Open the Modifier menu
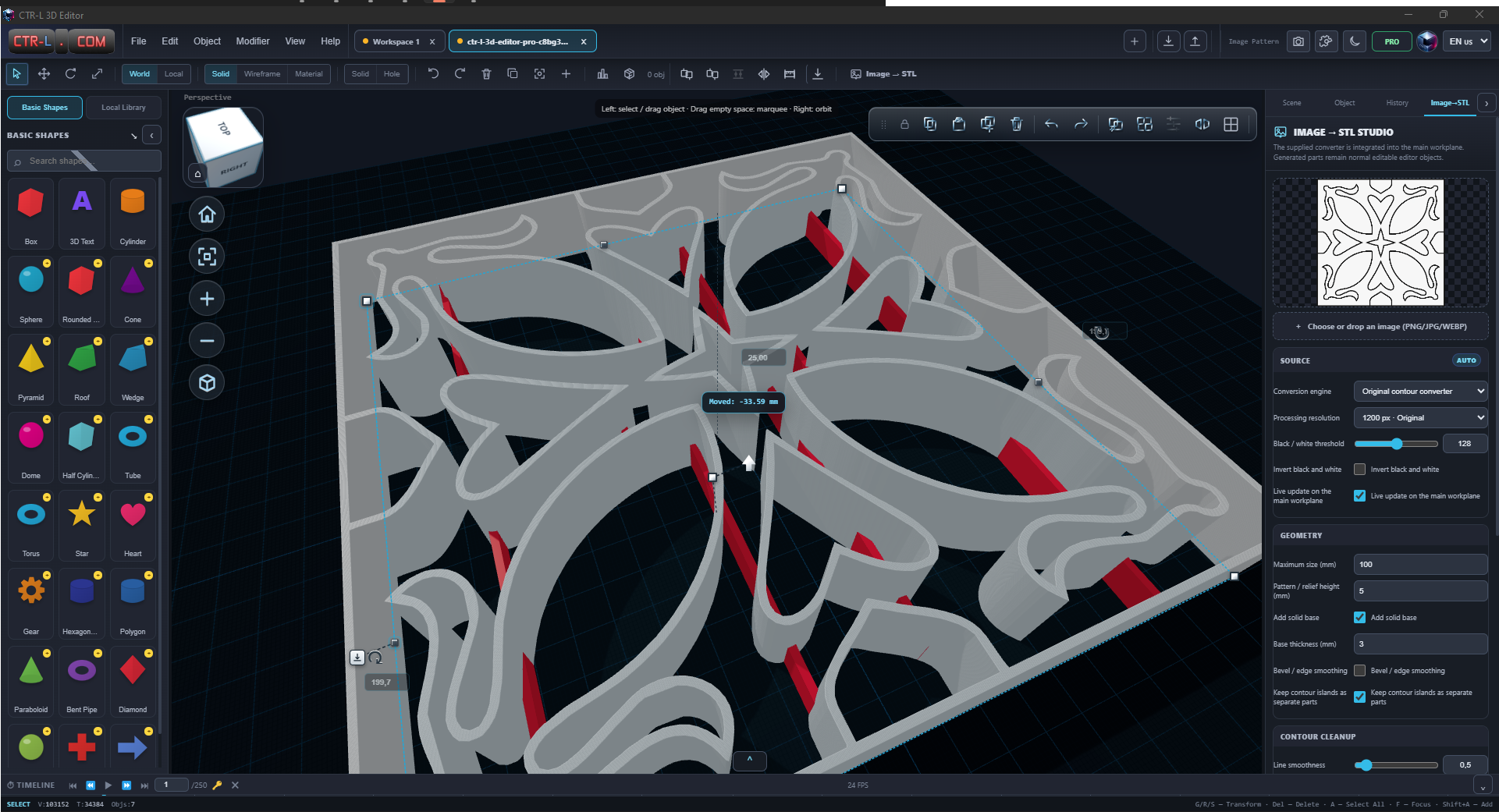The width and height of the screenshot is (1499, 812). [x=253, y=41]
